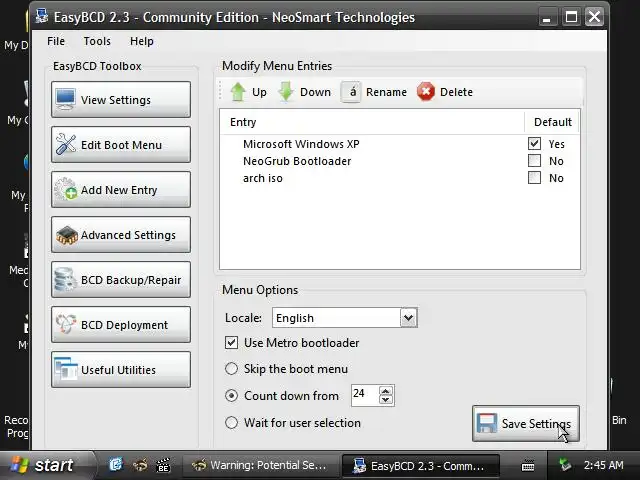
Task: Delete the selected boot entry
Action: coord(445,92)
